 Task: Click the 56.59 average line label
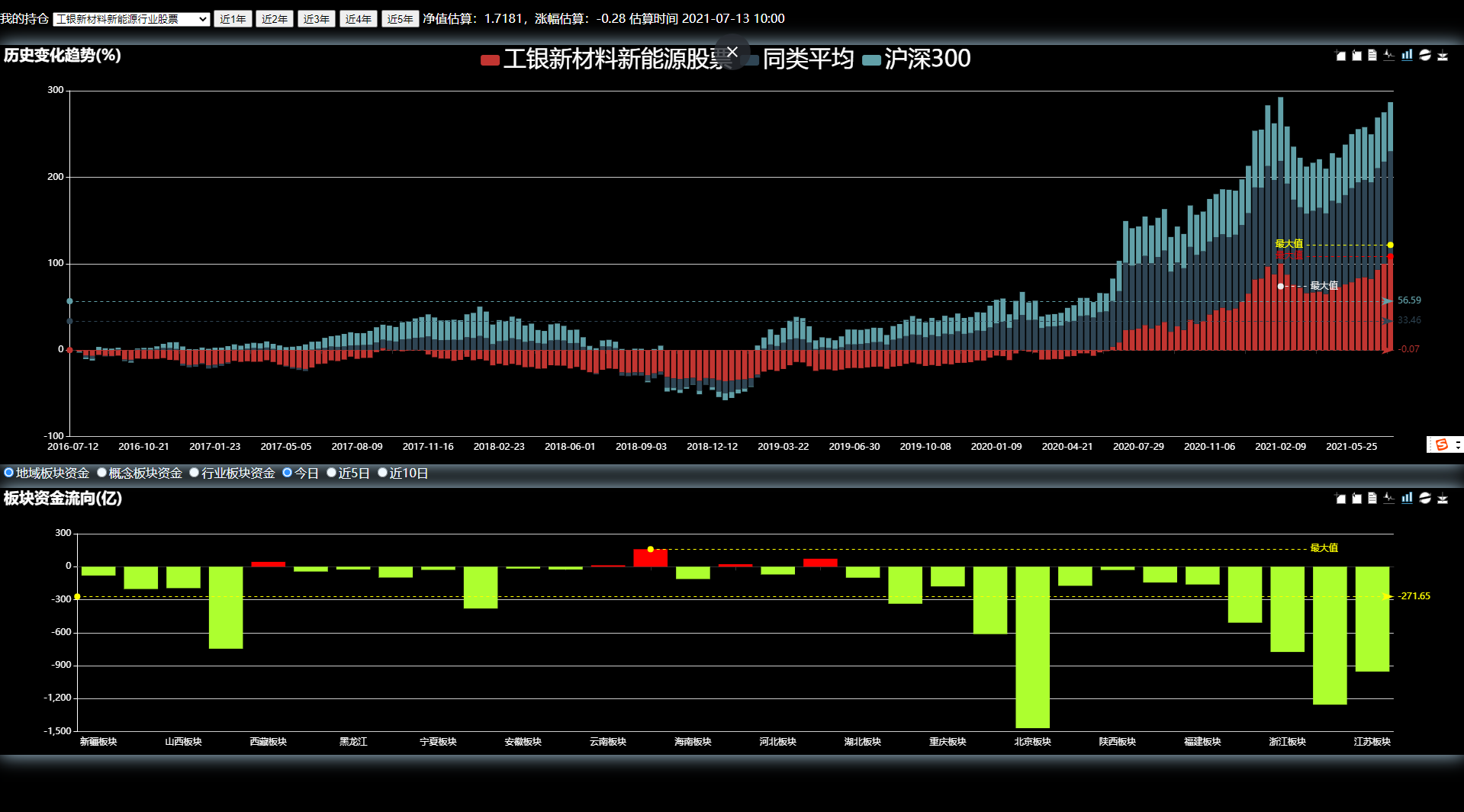click(1409, 300)
